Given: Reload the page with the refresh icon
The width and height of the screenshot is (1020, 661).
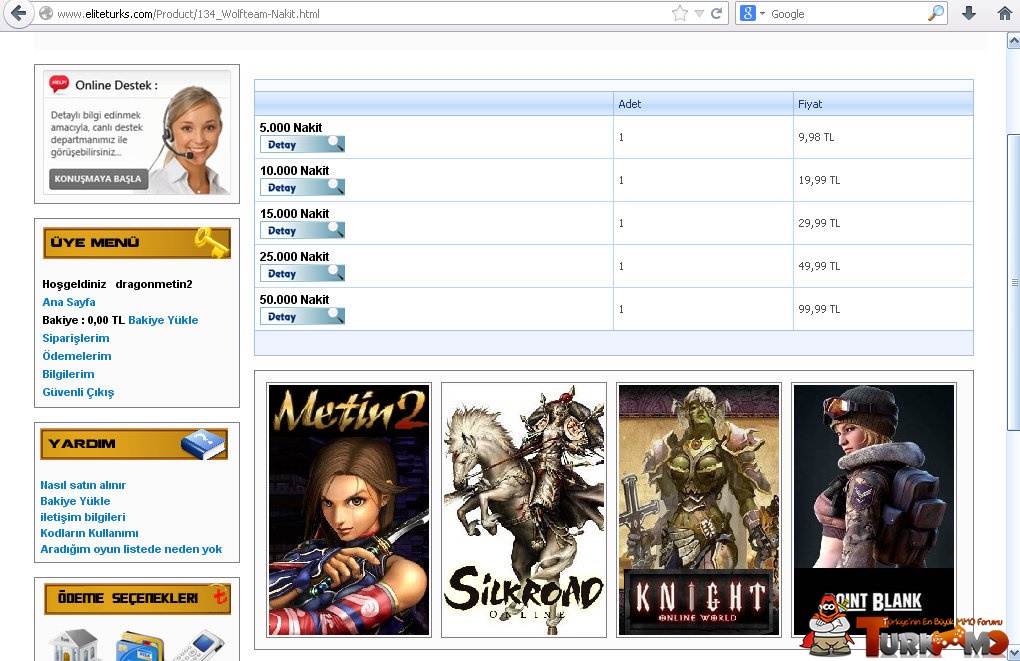Looking at the screenshot, I should pos(717,14).
